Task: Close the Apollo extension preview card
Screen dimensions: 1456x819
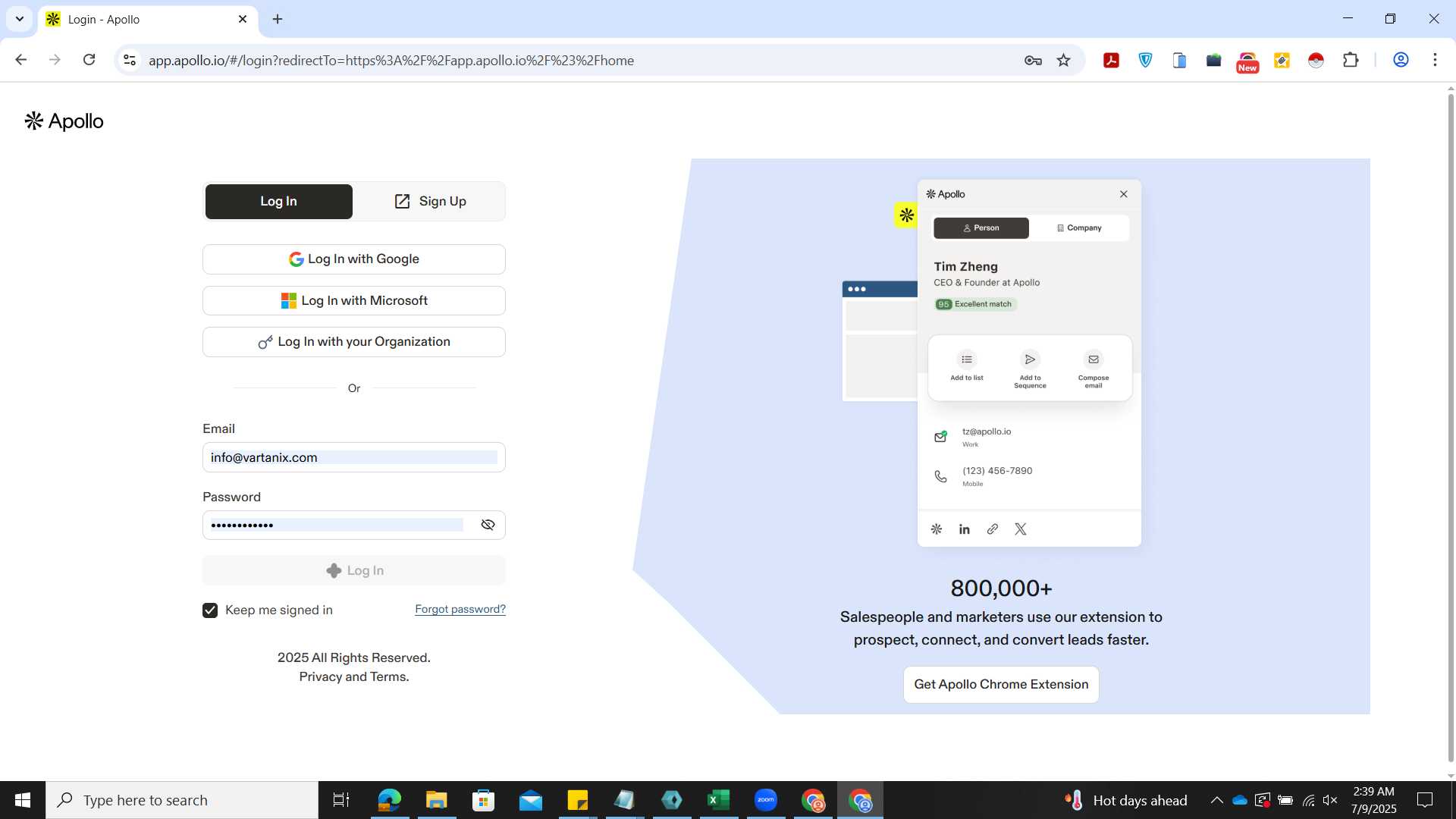Action: (1123, 194)
